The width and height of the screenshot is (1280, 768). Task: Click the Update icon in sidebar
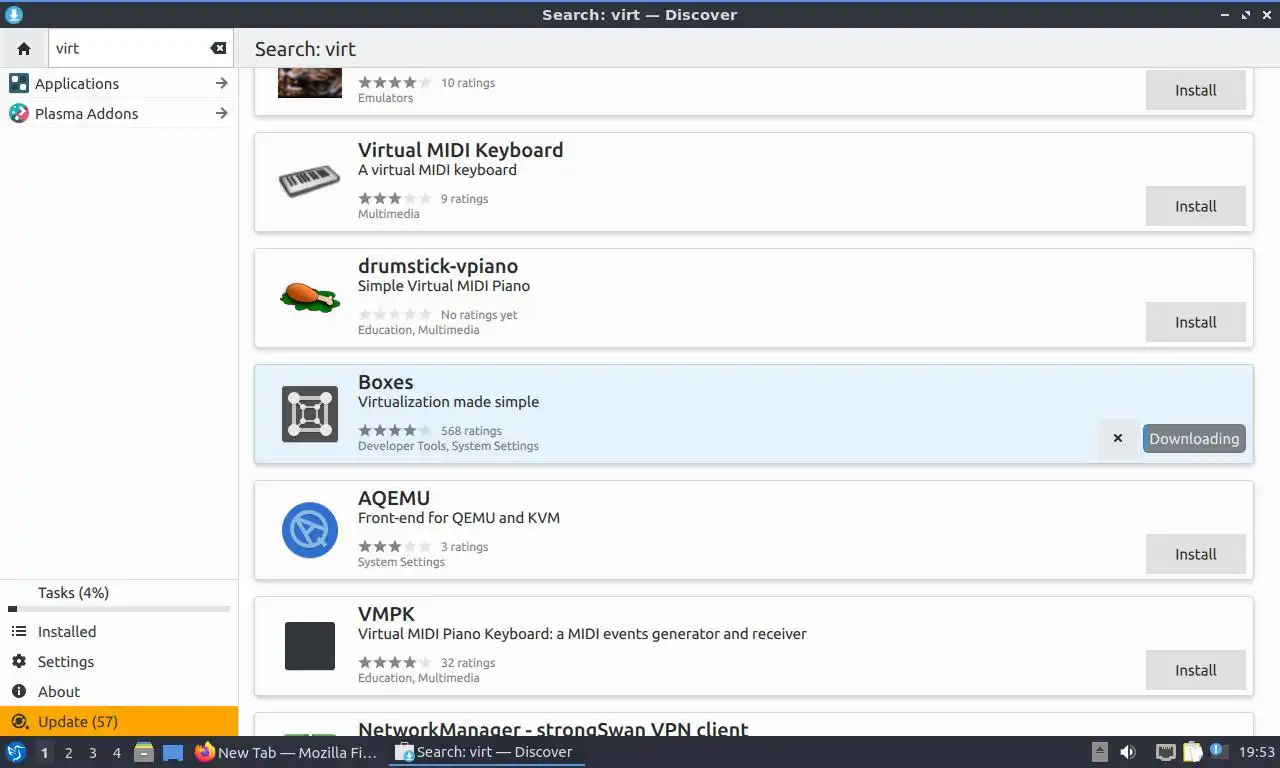(19, 722)
